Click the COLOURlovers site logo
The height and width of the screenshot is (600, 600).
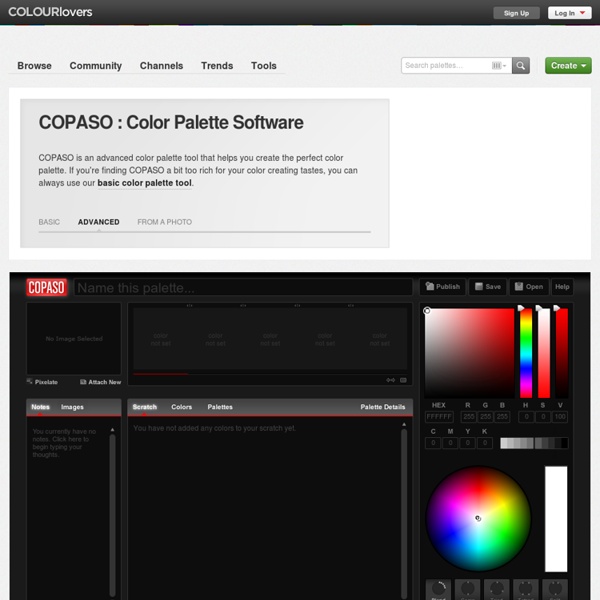click(x=50, y=12)
